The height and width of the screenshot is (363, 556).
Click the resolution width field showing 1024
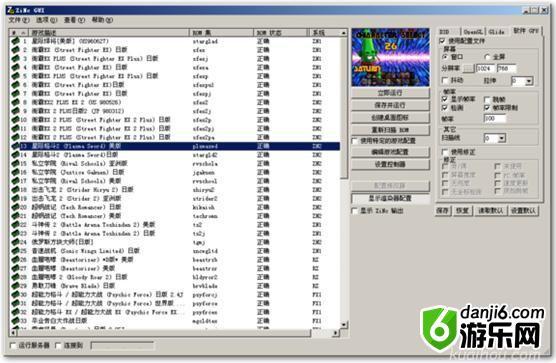coord(485,68)
